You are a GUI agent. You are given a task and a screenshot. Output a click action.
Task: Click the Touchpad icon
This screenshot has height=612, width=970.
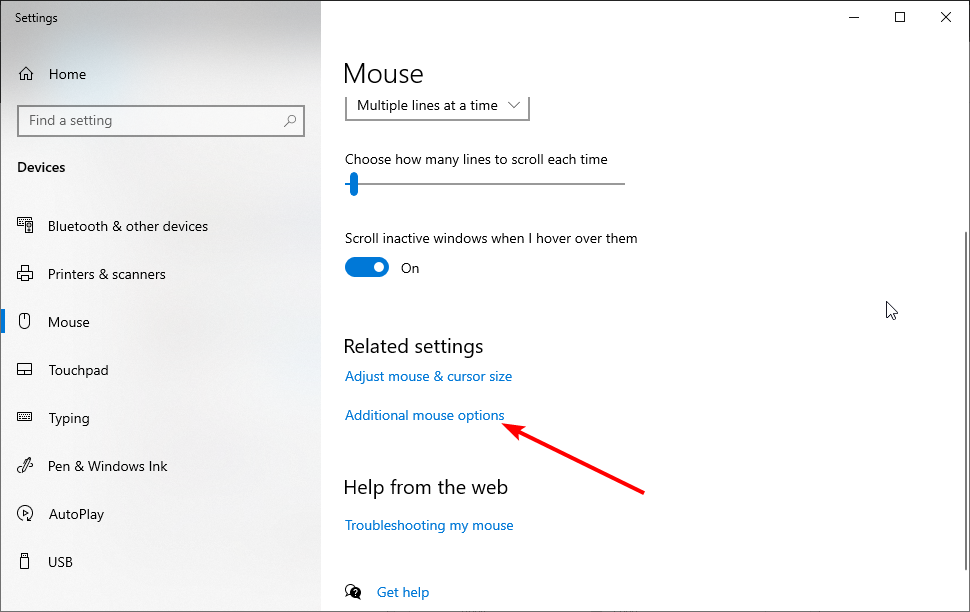[25, 369]
